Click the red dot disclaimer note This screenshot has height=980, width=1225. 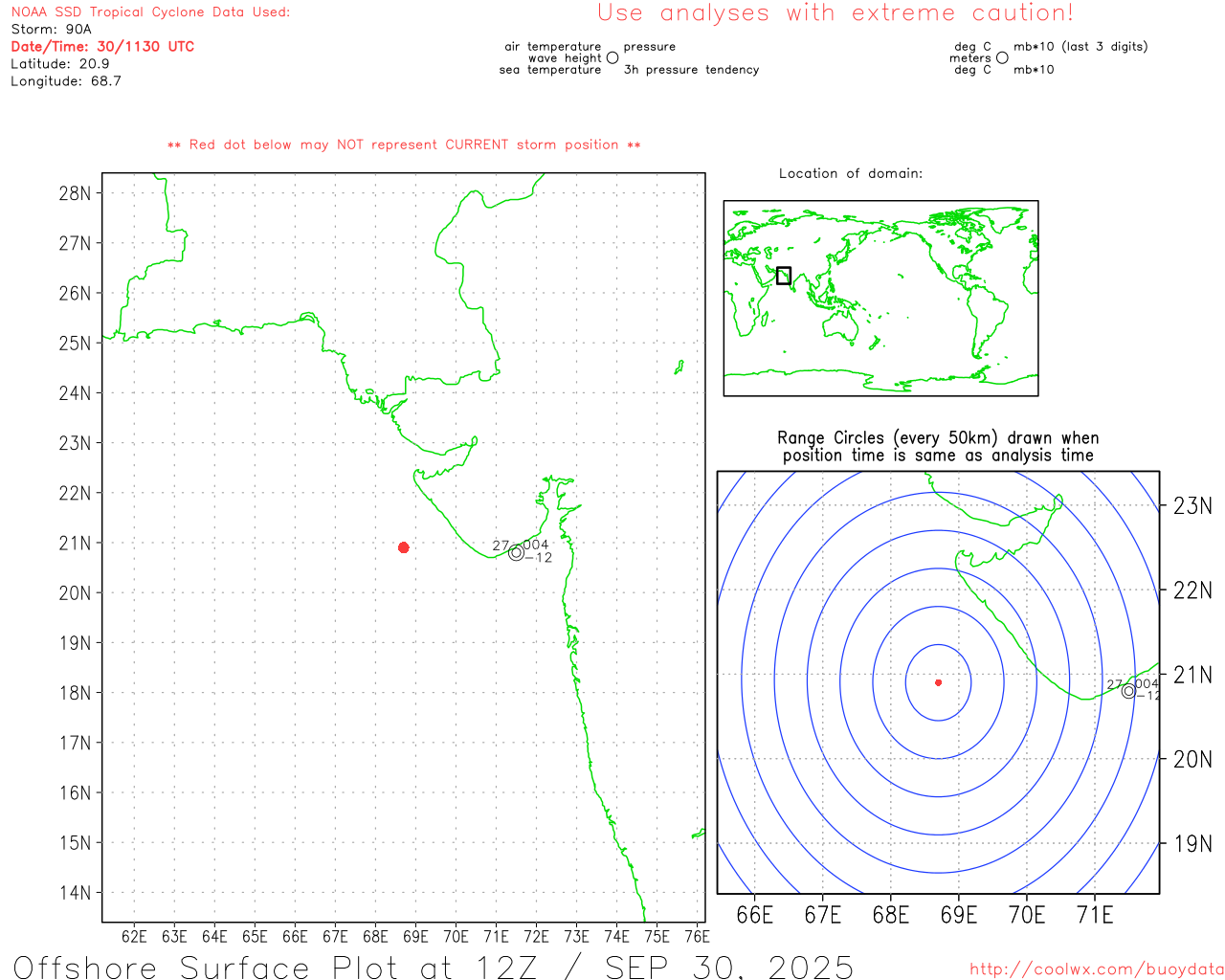pos(404,145)
